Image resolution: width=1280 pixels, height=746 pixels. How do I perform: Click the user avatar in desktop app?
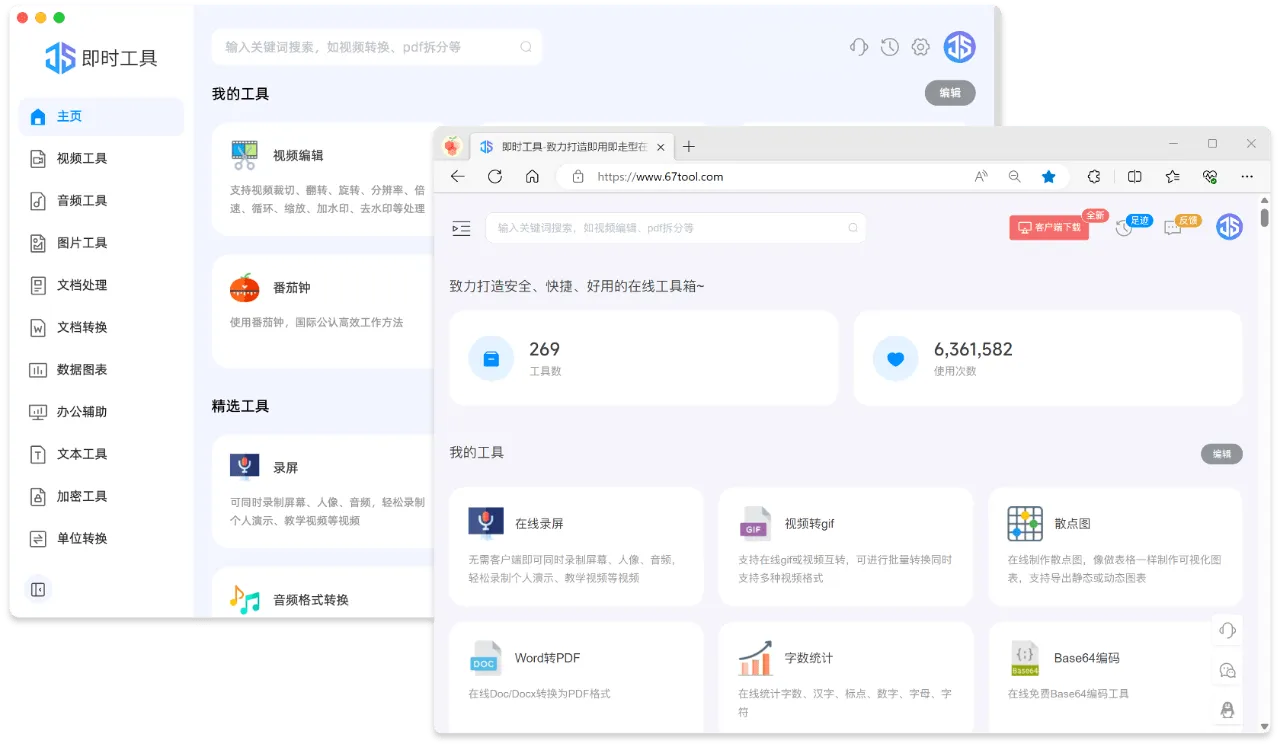tap(960, 47)
